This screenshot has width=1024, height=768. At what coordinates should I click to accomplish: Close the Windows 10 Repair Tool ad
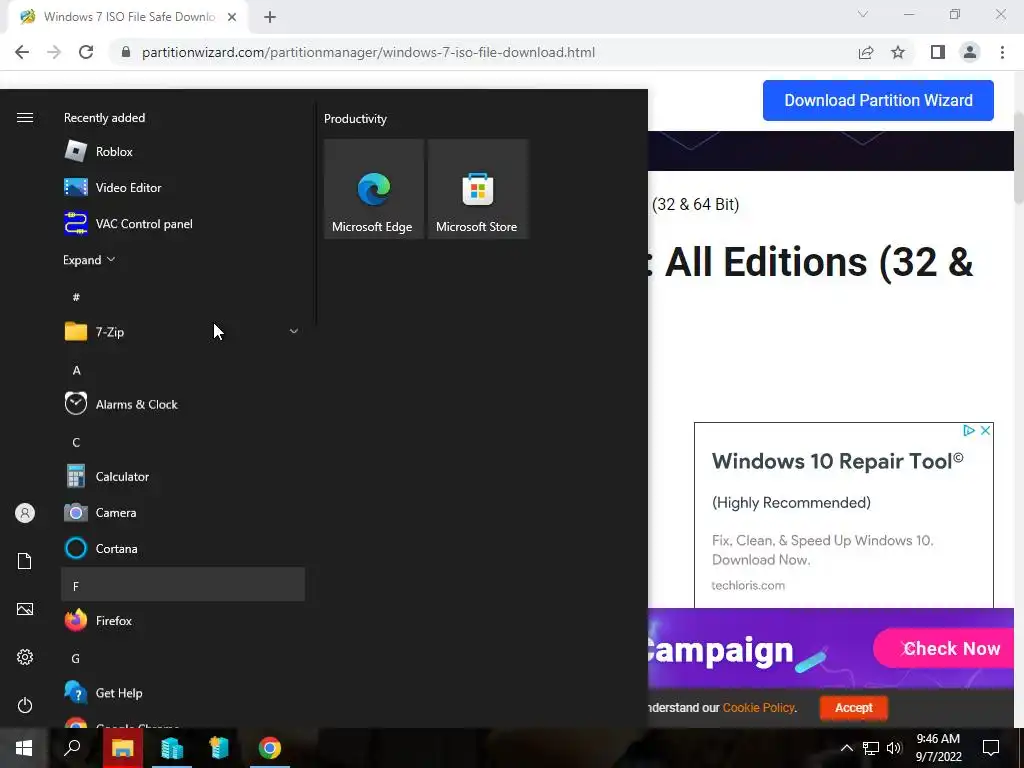point(985,430)
